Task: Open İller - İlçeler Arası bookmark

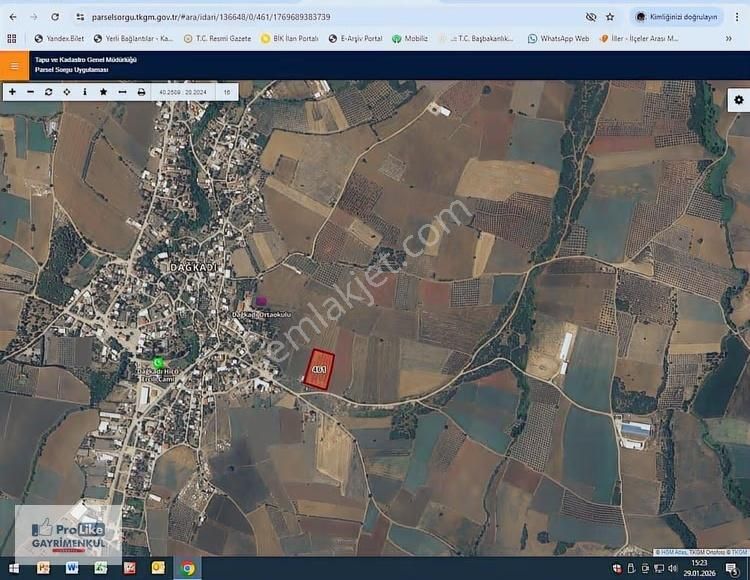Action: click(639, 39)
